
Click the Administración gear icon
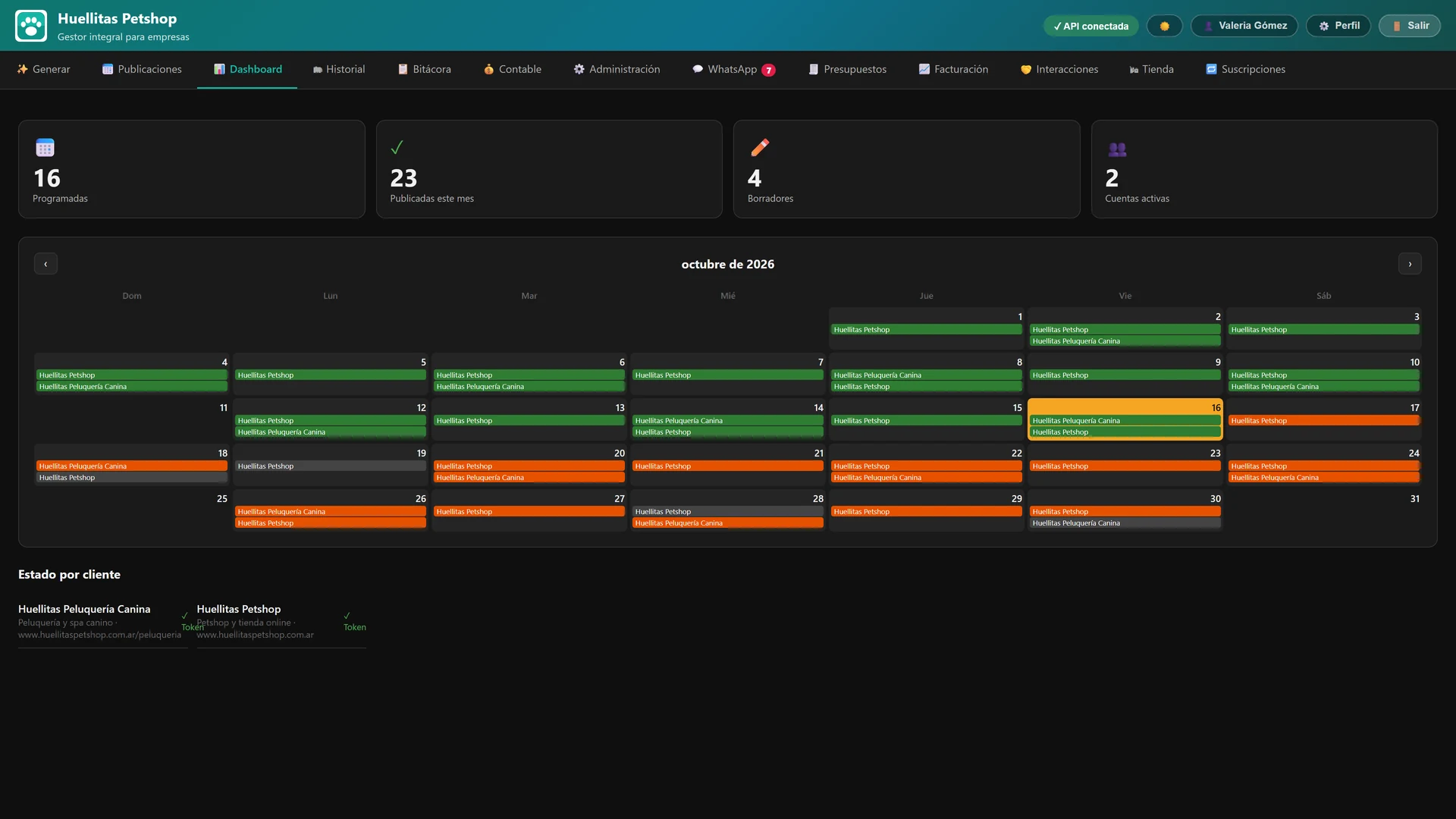[579, 69]
